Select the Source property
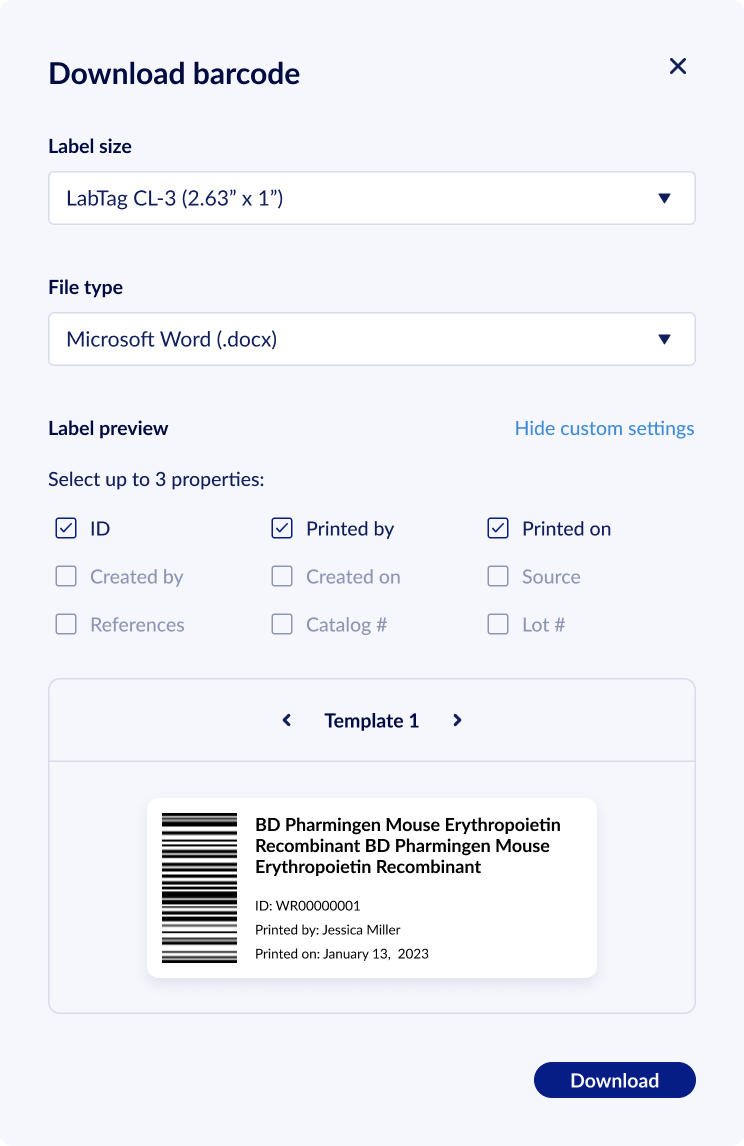The height and width of the screenshot is (1146, 744). pyautogui.click(x=498, y=576)
